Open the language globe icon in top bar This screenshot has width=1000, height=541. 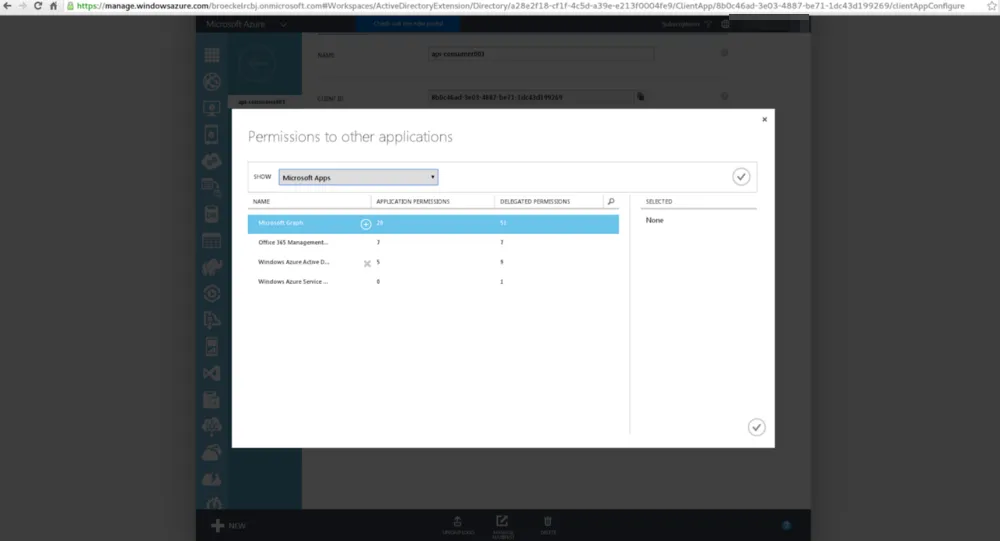coord(725,24)
